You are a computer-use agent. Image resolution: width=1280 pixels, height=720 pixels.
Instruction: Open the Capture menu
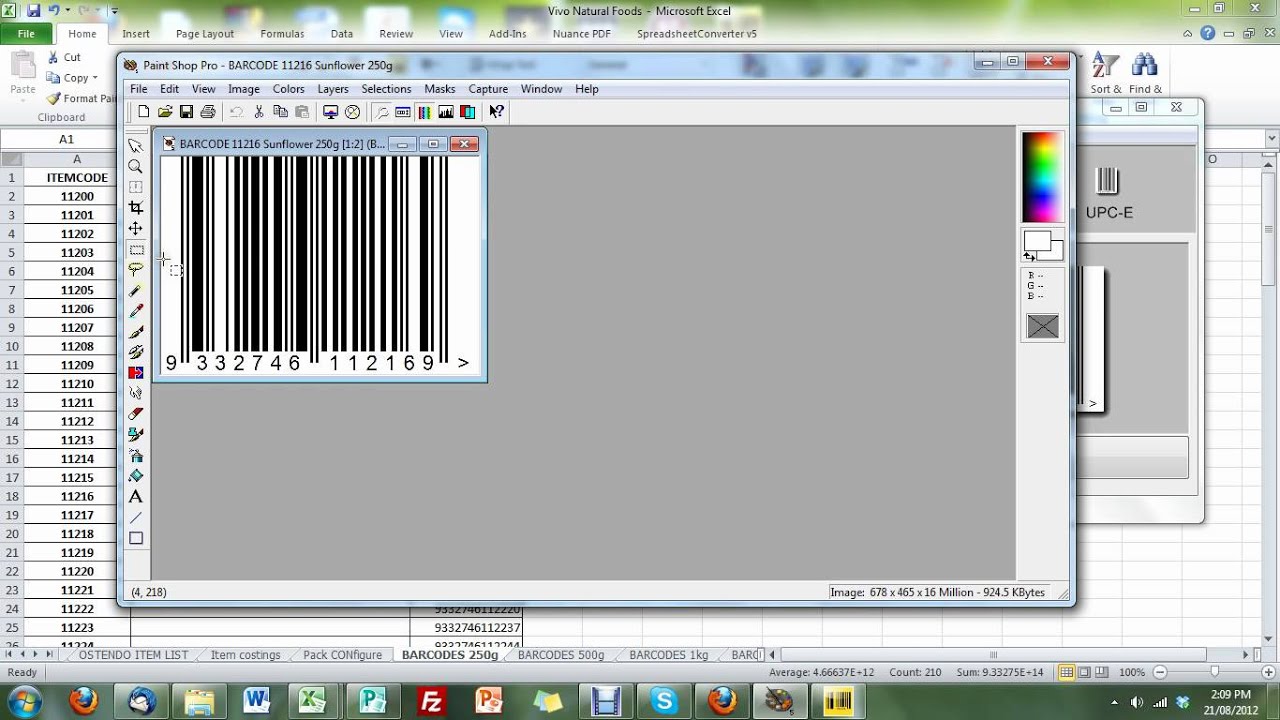[488, 89]
